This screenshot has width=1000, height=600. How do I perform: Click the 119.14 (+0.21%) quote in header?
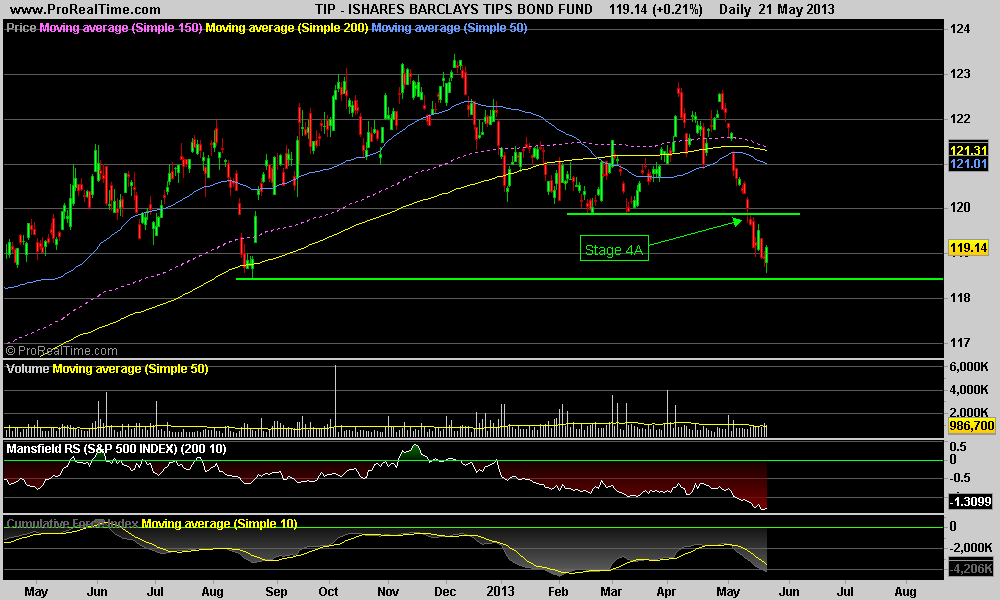tap(656, 10)
